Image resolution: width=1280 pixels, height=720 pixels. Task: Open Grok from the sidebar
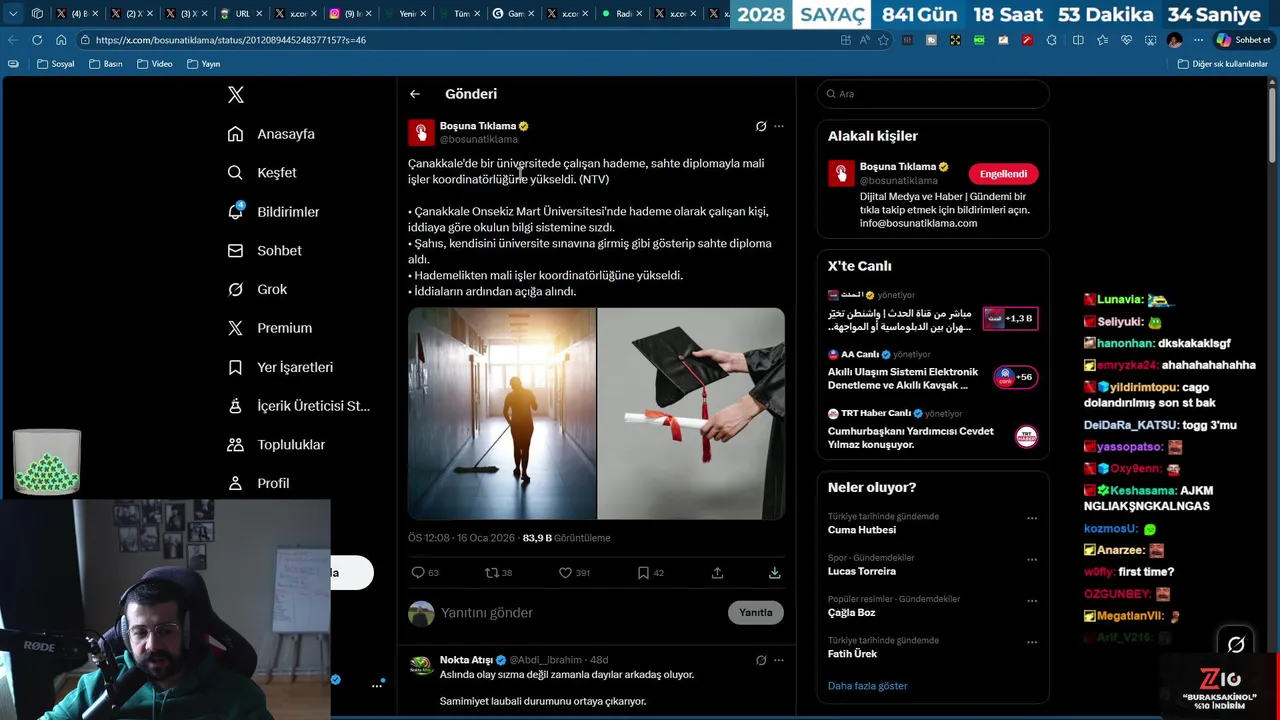[257, 289]
